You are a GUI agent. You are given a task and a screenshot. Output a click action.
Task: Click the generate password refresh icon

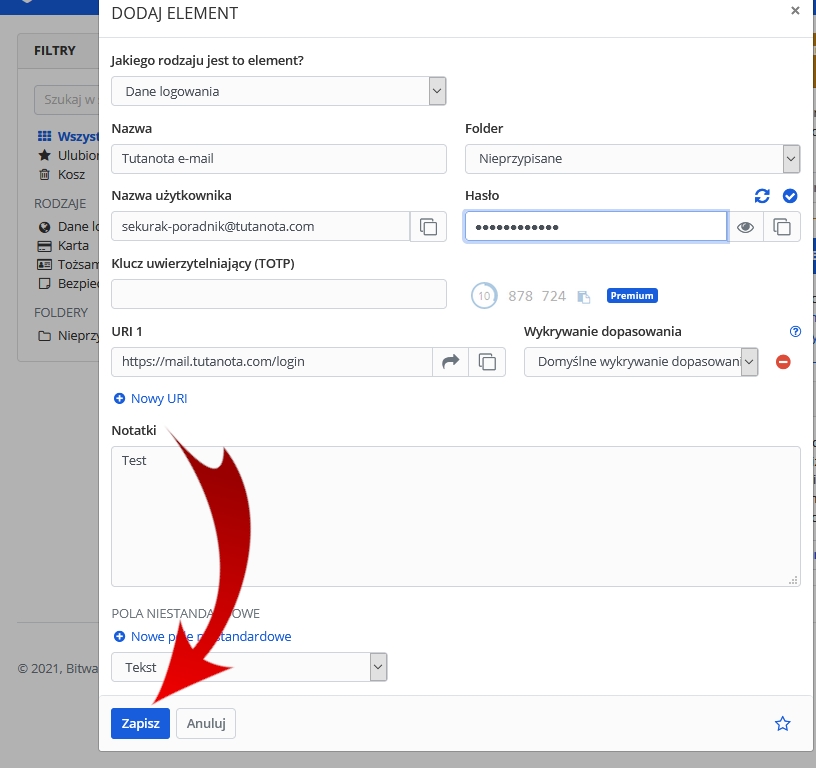point(762,196)
